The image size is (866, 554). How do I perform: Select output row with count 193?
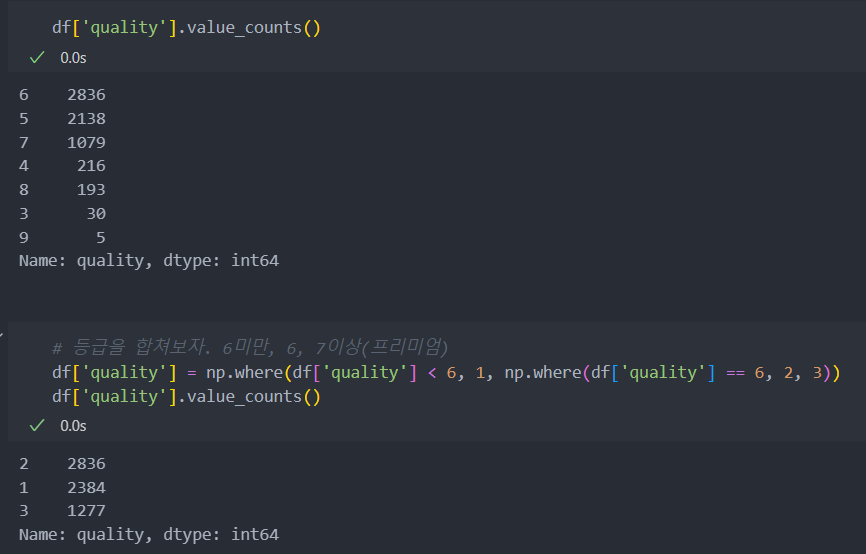click(x=62, y=189)
